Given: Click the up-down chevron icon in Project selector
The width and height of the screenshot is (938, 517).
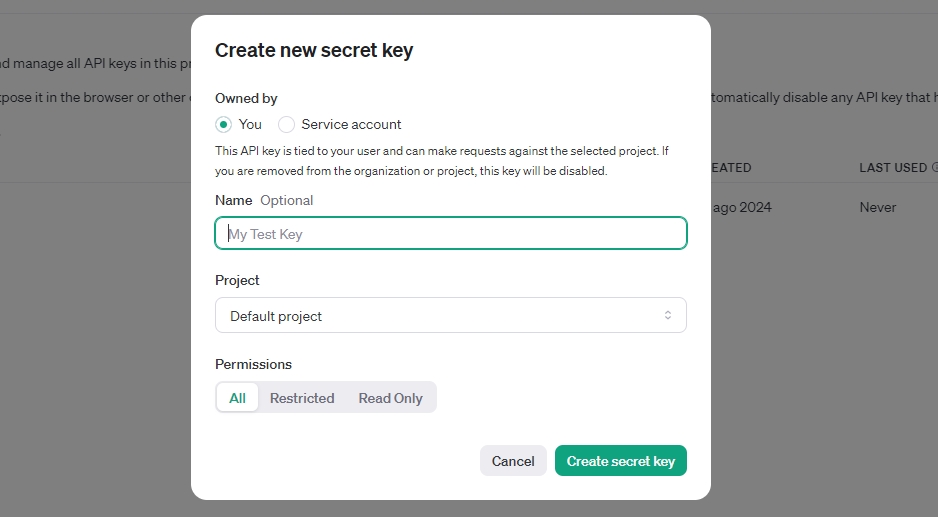Looking at the screenshot, I should [668, 315].
